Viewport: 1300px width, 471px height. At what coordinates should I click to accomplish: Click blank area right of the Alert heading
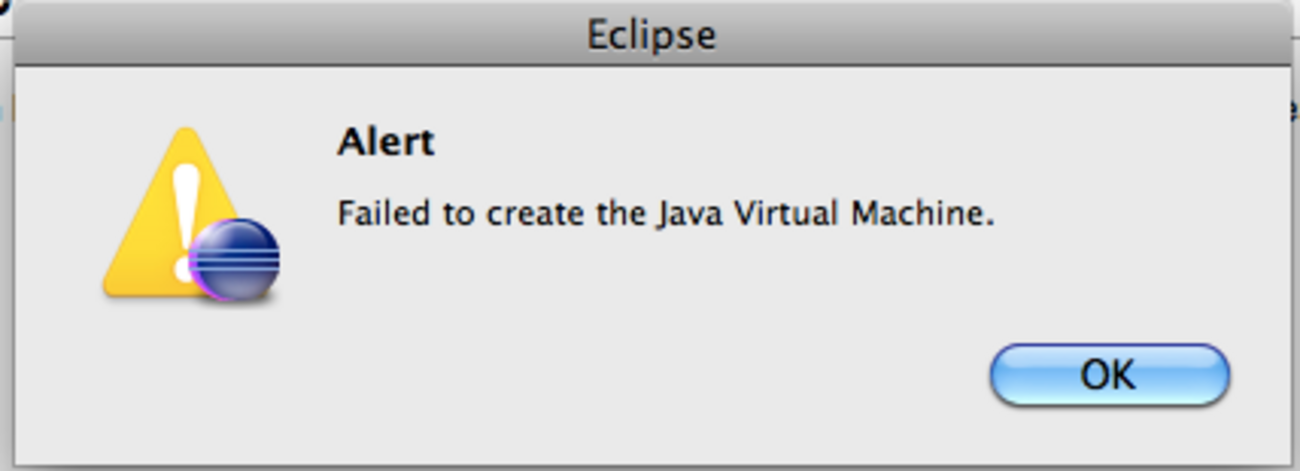[800, 142]
